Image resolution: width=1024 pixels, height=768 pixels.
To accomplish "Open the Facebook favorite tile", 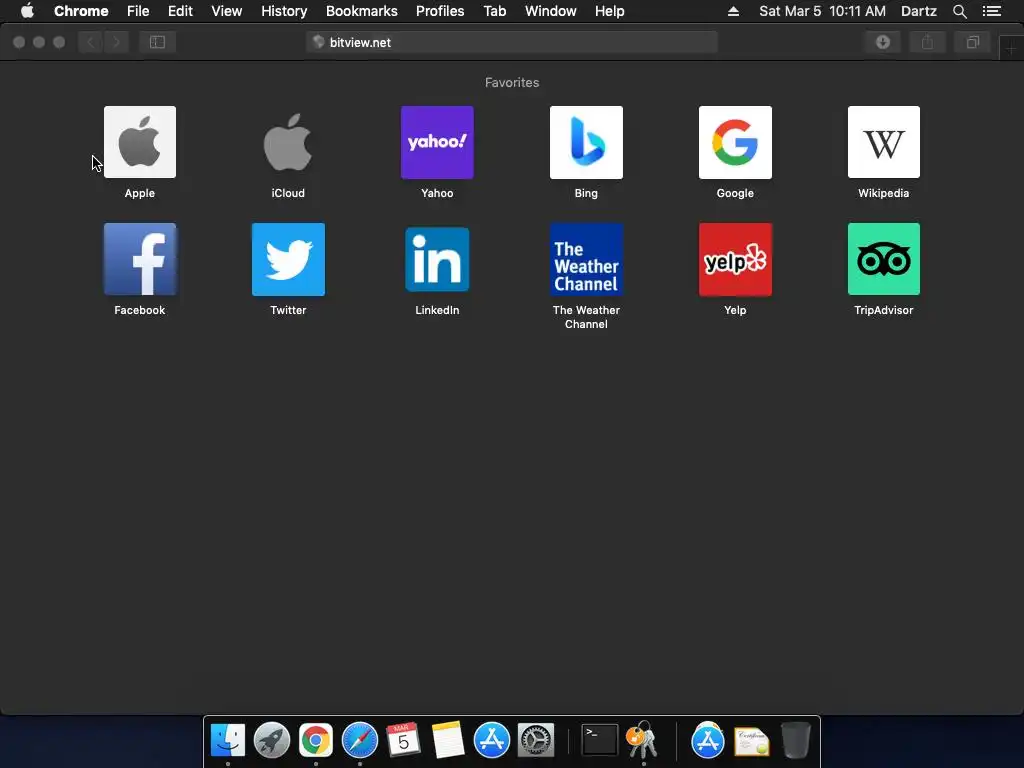I will [x=140, y=259].
